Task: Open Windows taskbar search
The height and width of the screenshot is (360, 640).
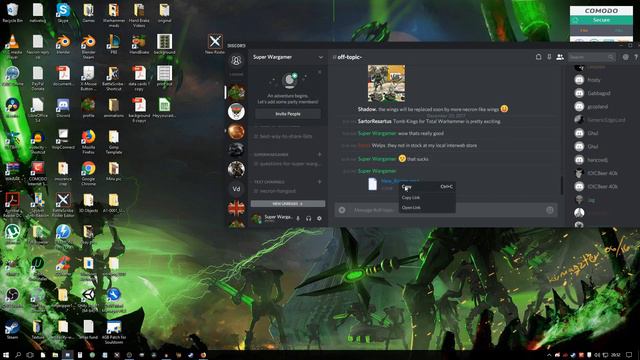Action: tap(18, 355)
